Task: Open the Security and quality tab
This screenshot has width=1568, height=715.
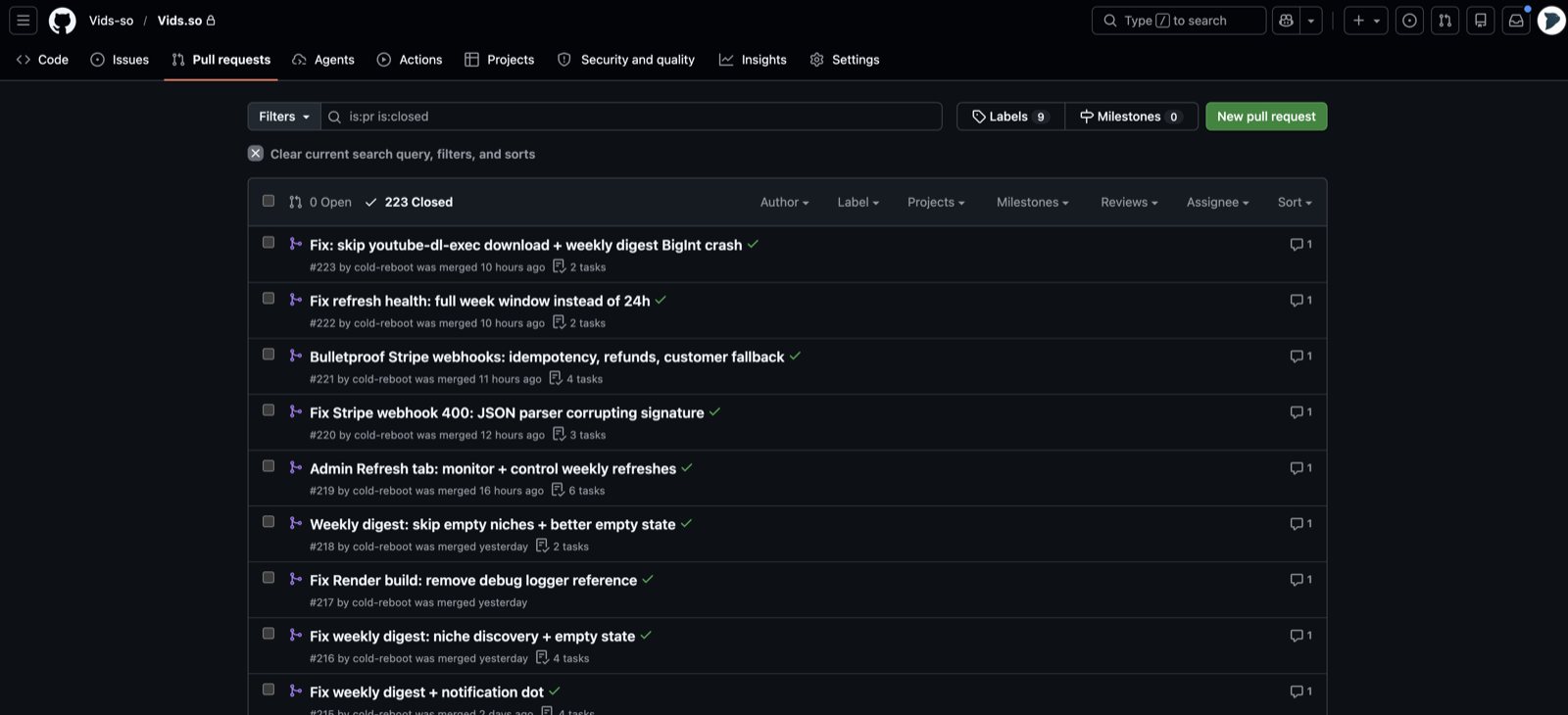Action: coord(626,60)
